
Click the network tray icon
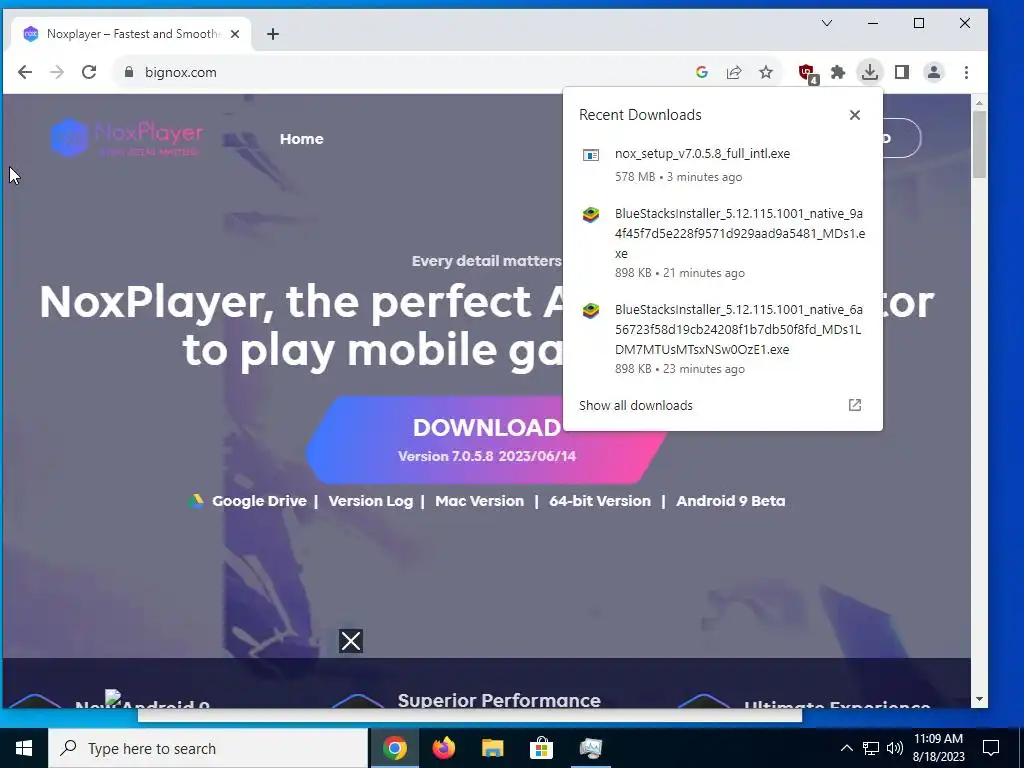(871, 748)
